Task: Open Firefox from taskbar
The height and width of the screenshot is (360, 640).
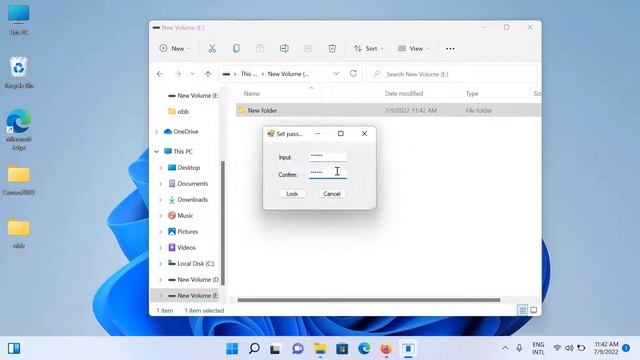Action: [386, 349]
